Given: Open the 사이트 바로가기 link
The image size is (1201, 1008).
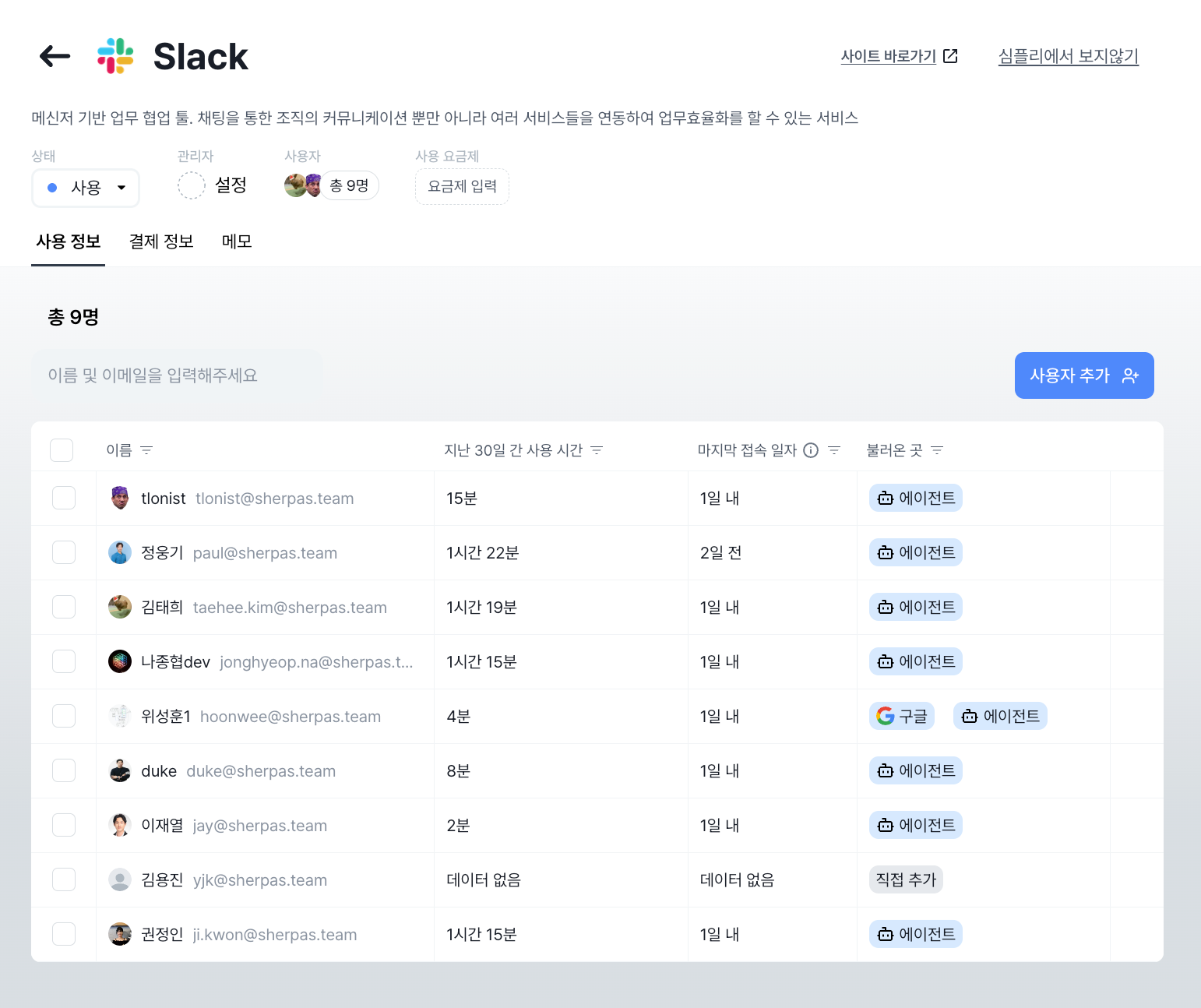Looking at the screenshot, I should (x=889, y=56).
